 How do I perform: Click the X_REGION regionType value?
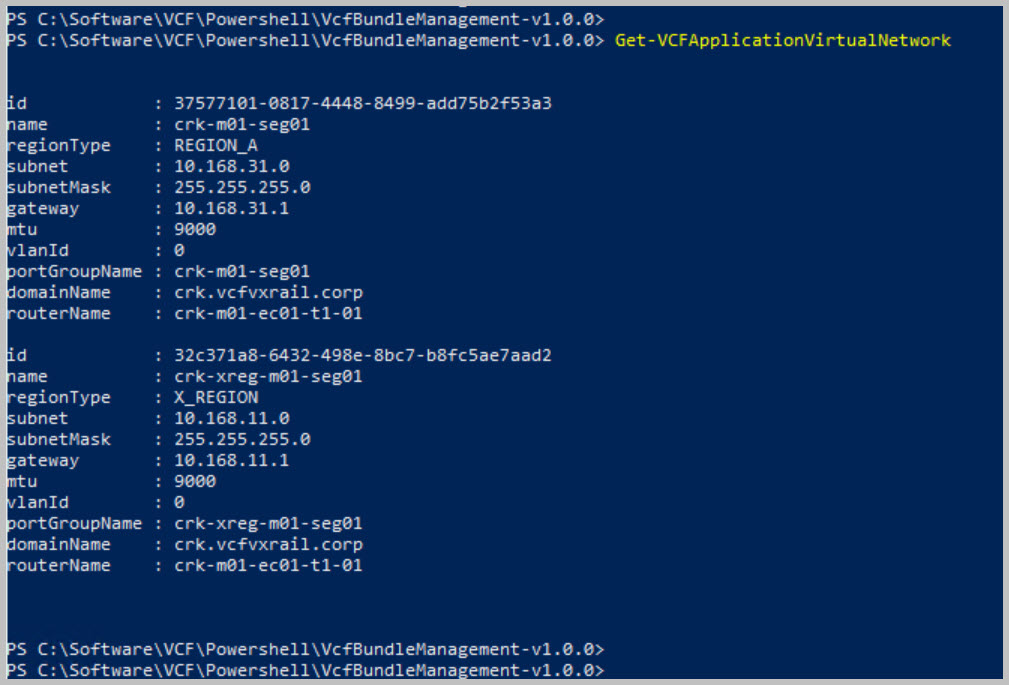tap(216, 397)
